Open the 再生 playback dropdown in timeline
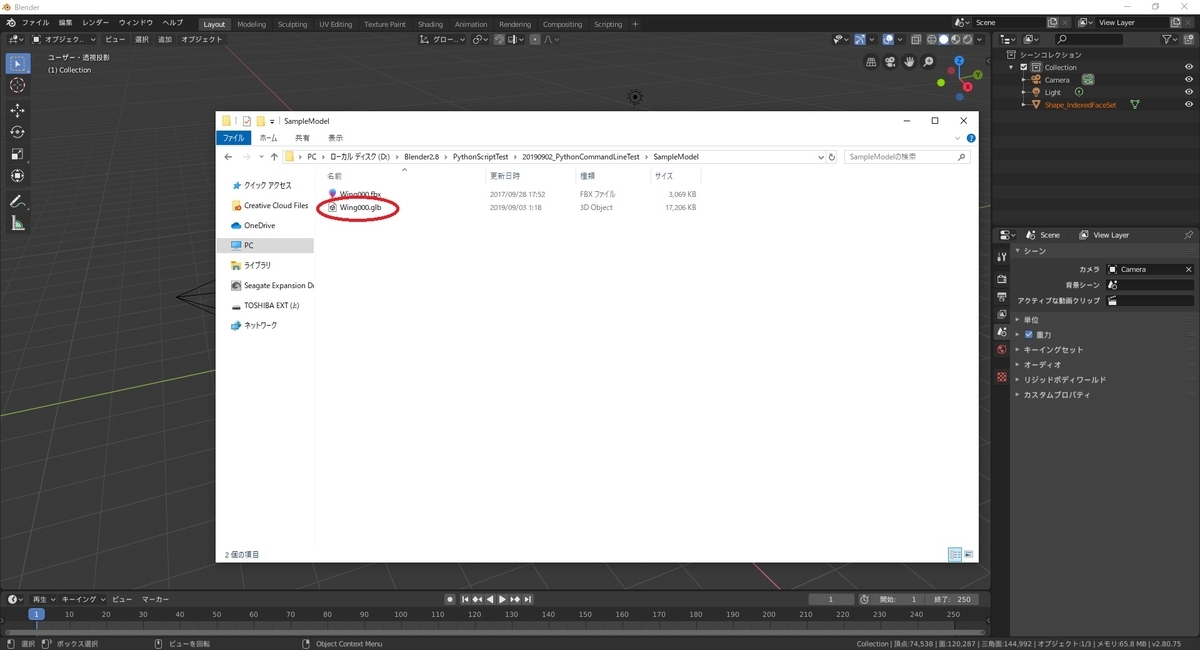This screenshot has height=650, width=1200. tap(43, 599)
